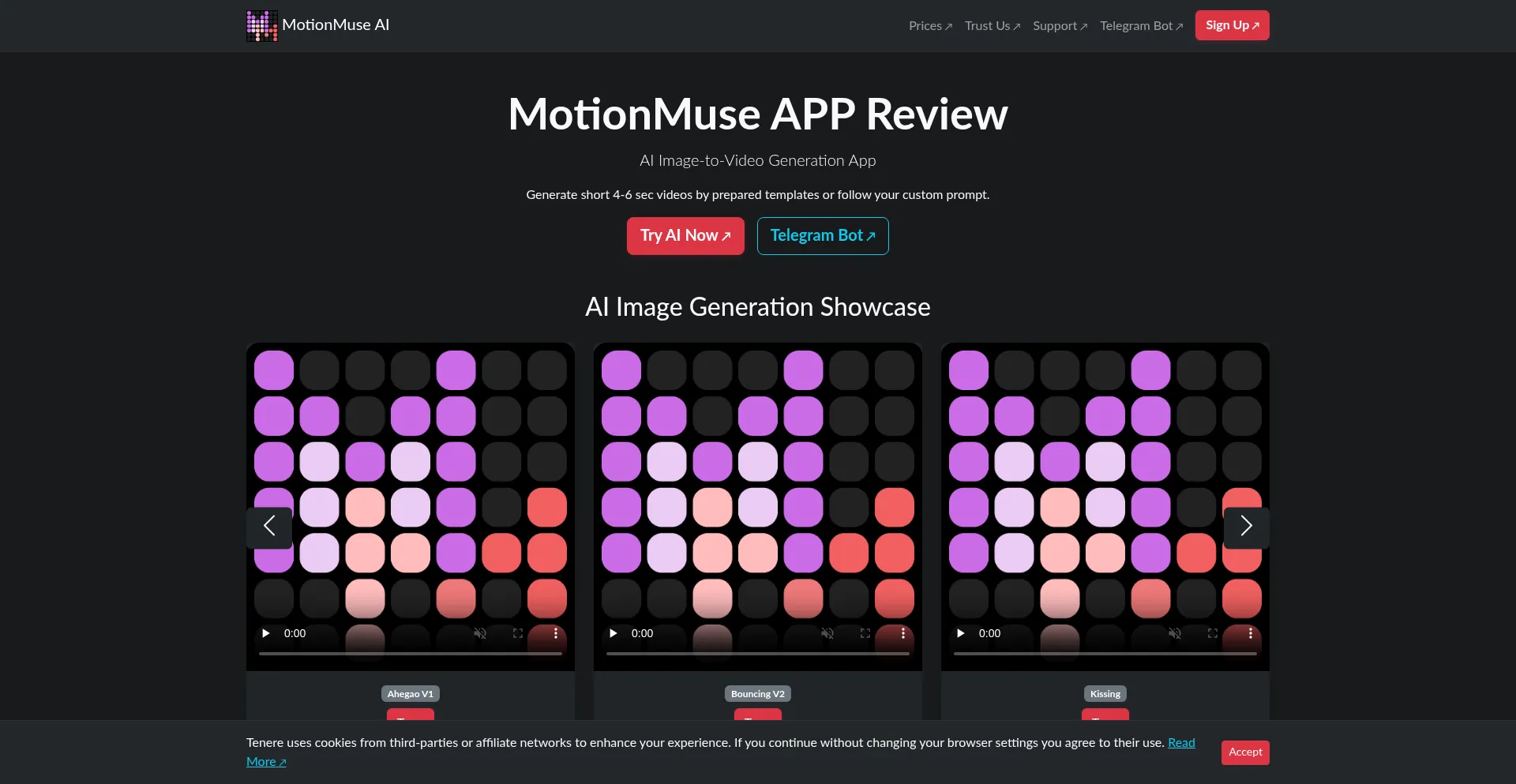Click the MotionMuse AI brand name

pos(336,25)
